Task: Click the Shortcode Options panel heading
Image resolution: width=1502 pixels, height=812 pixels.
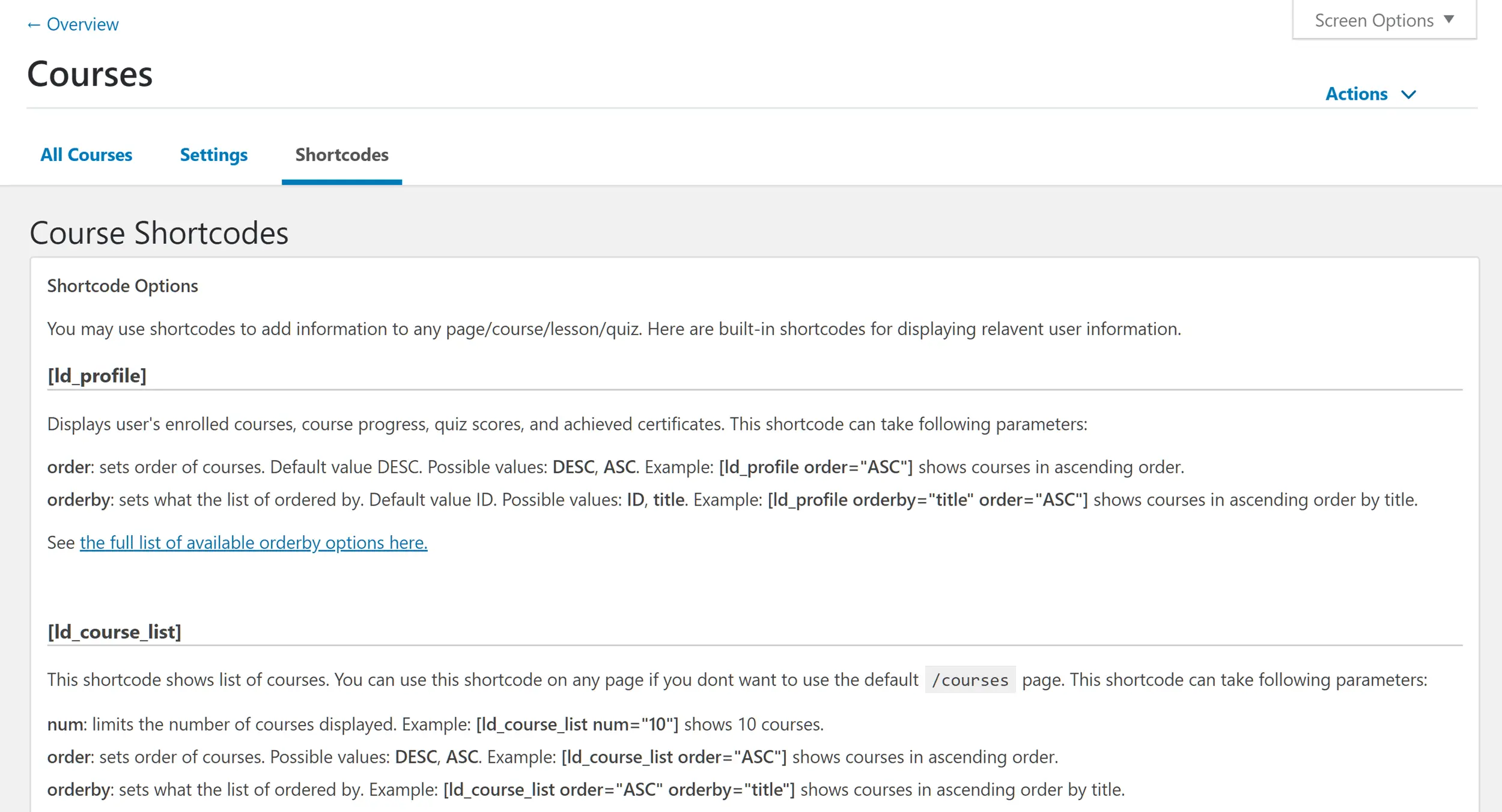Action: pos(123,286)
